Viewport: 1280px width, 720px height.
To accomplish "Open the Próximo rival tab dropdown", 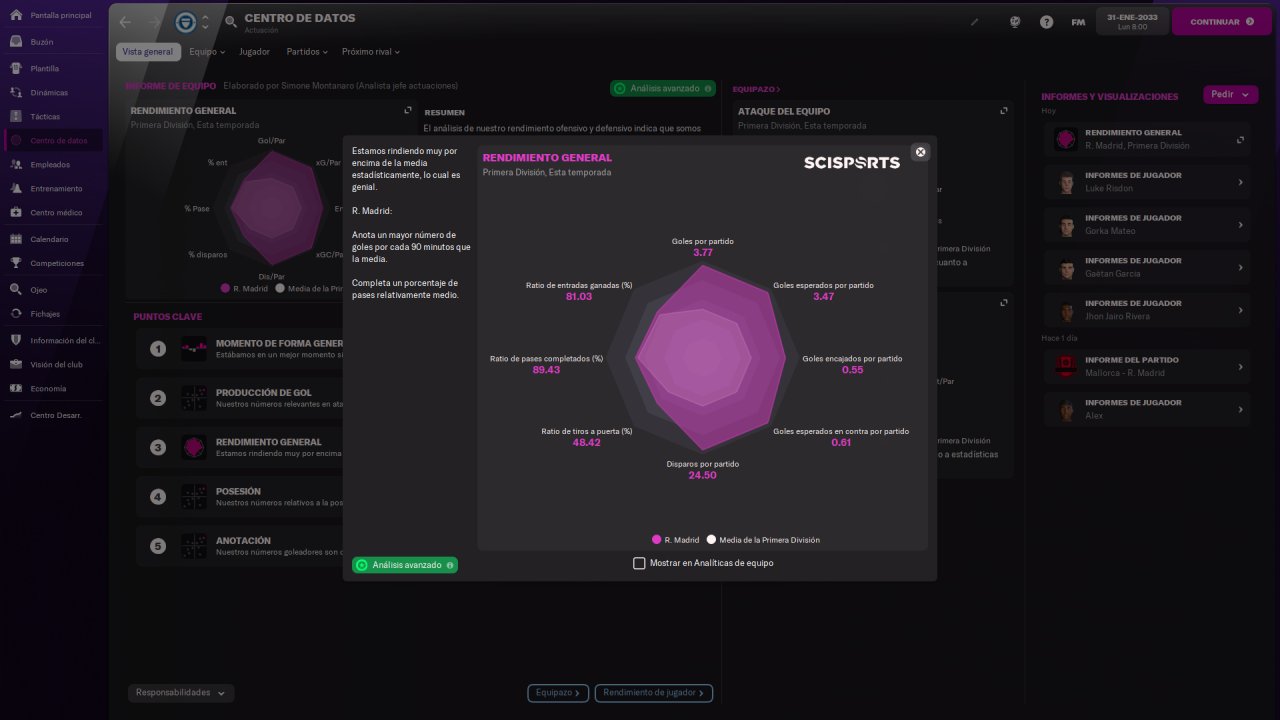I will click(x=370, y=52).
